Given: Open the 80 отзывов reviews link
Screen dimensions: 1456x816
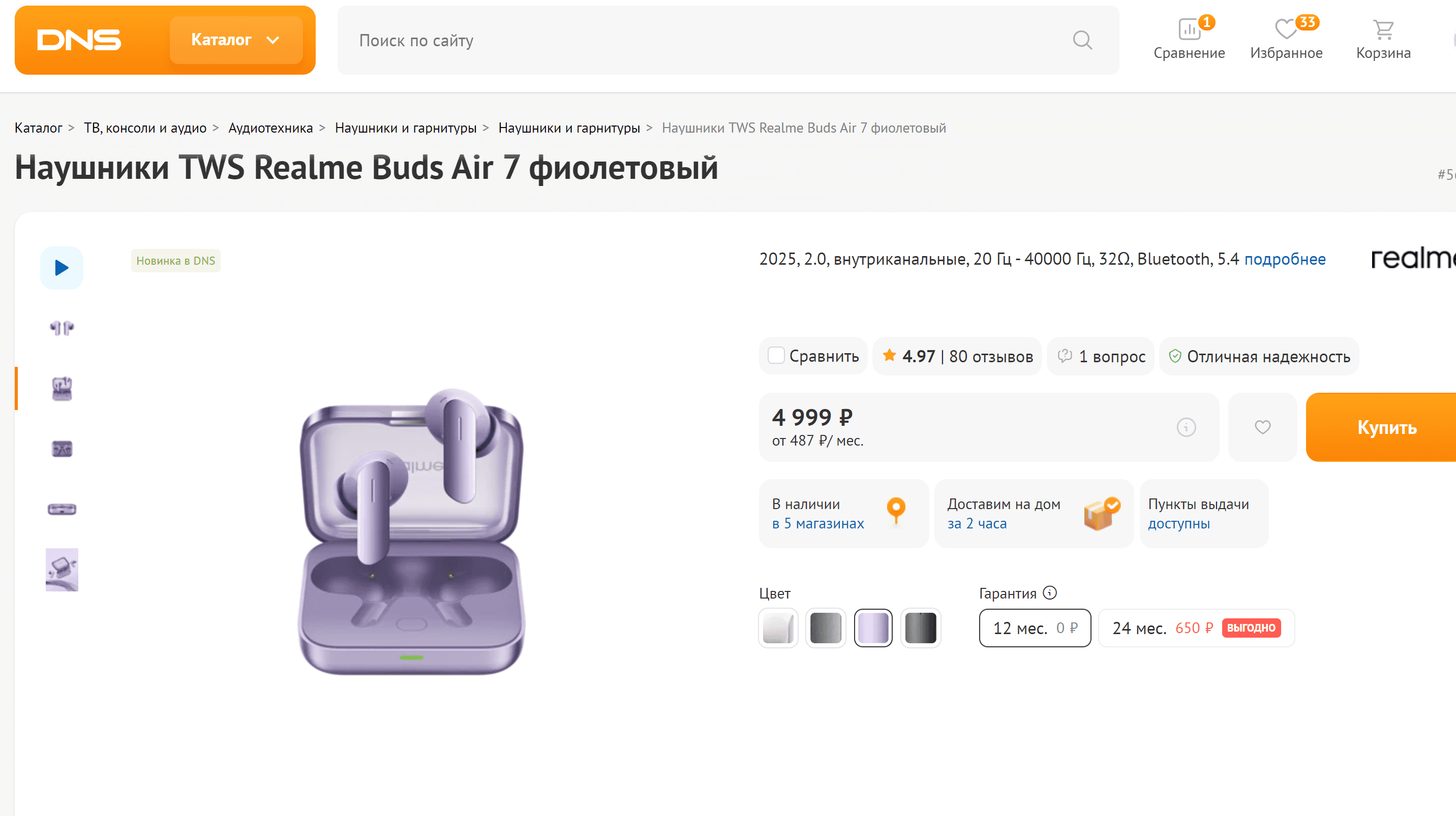Looking at the screenshot, I should tap(990, 356).
